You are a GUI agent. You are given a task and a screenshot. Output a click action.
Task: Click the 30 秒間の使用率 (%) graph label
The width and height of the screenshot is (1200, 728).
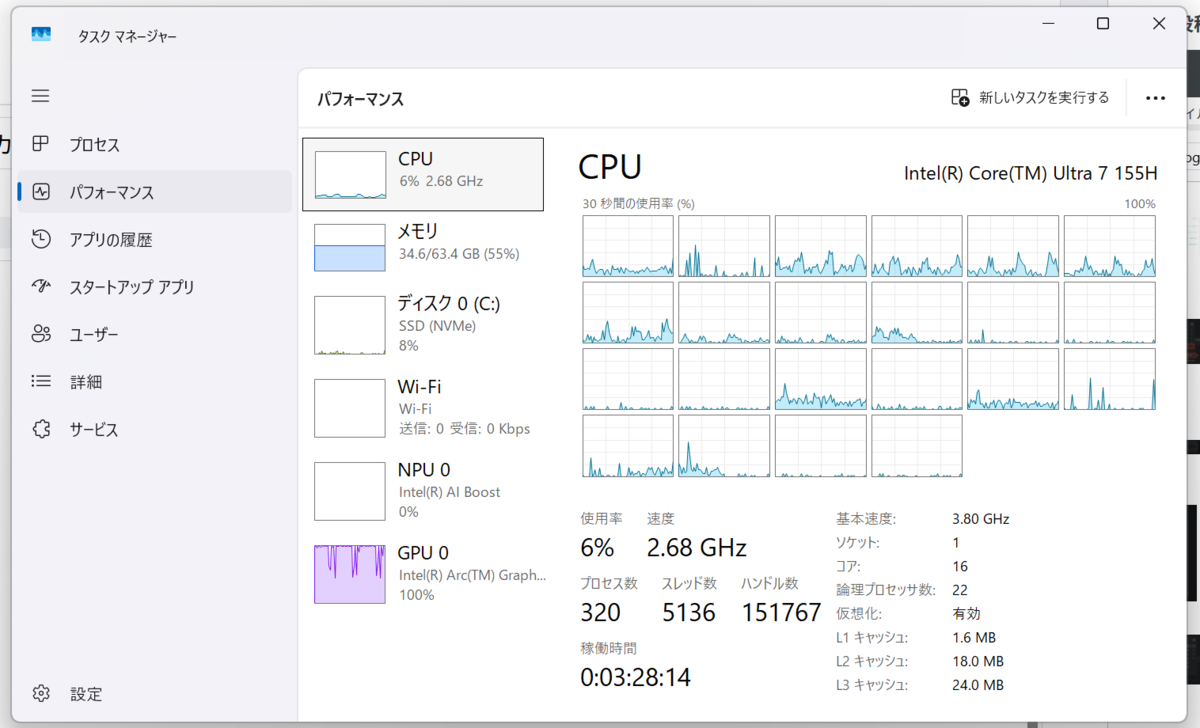[x=639, y=203]
